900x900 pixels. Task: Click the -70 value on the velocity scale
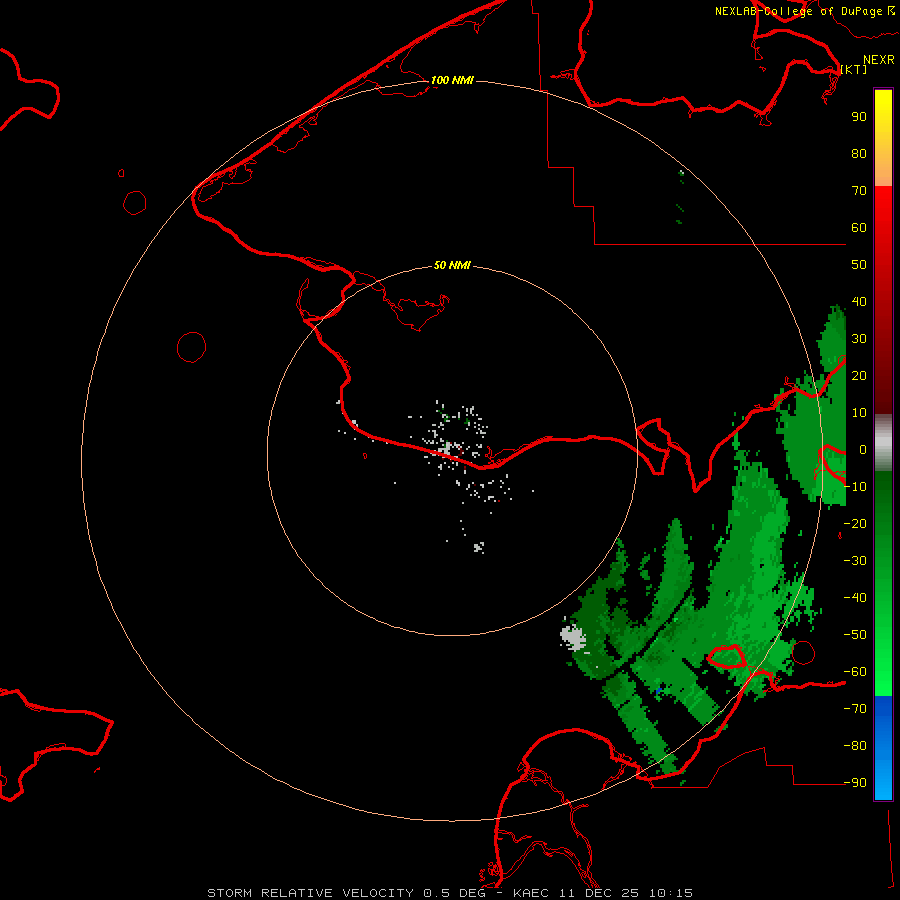click(855, 708)
